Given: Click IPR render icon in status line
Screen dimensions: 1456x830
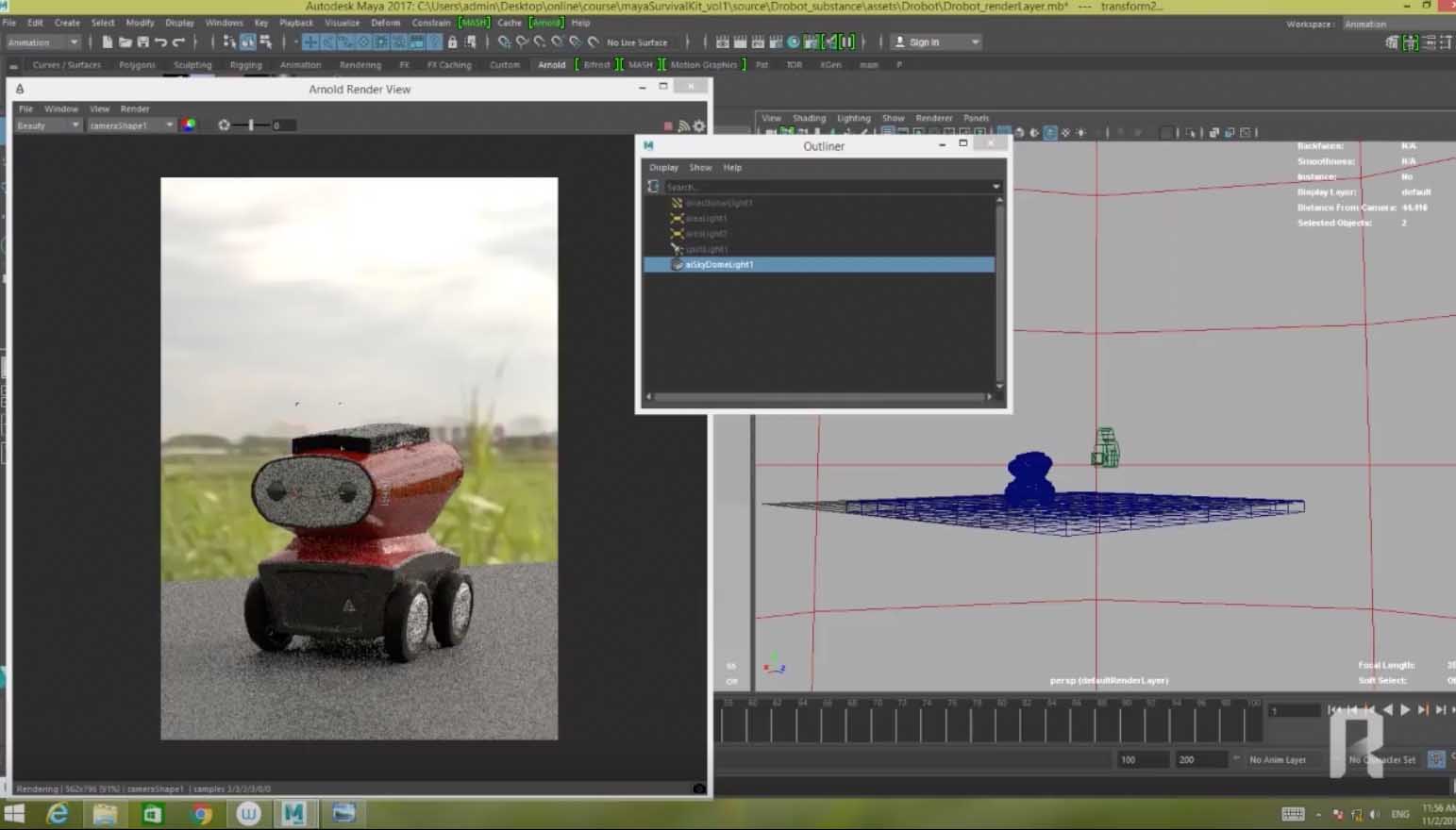Looking at the screenshot, I should click(758, 42).
